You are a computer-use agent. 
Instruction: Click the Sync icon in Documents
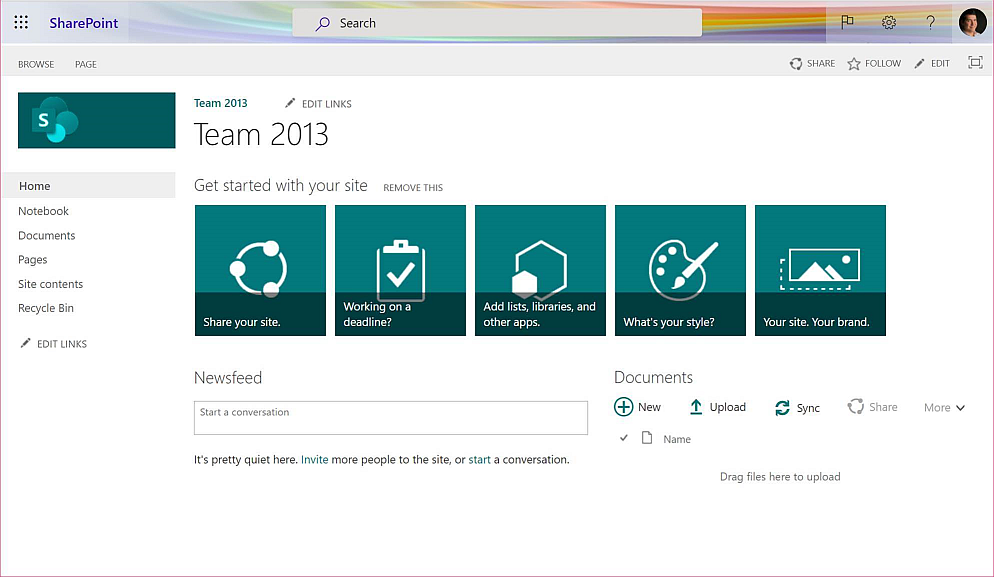point(782,408)
